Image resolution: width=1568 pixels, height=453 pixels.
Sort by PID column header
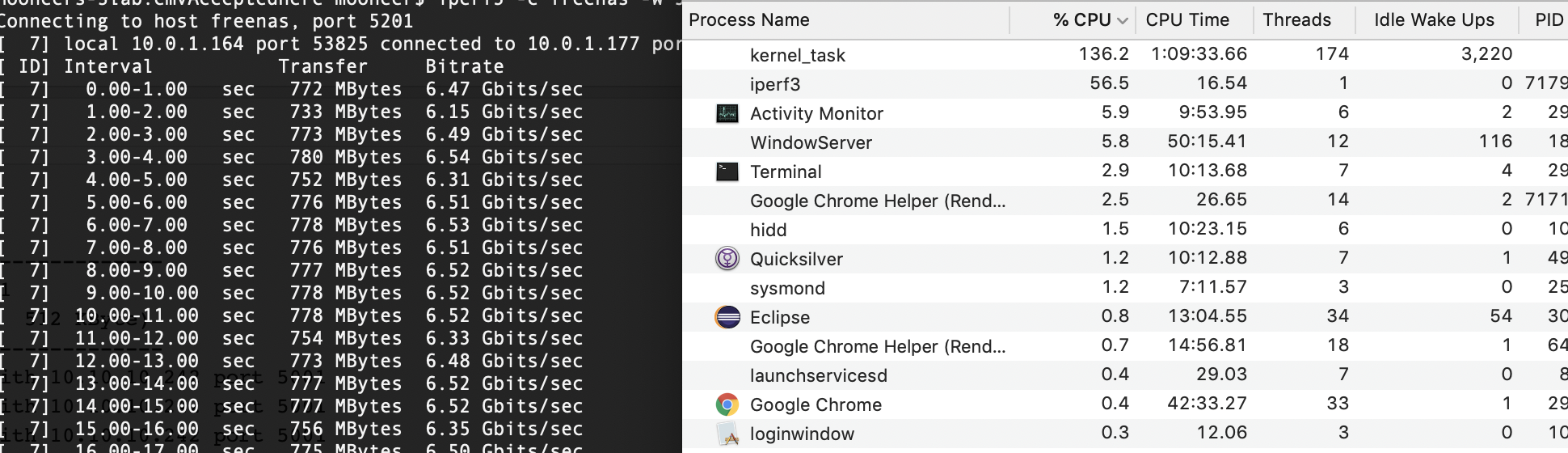(x=1549, y=20)
